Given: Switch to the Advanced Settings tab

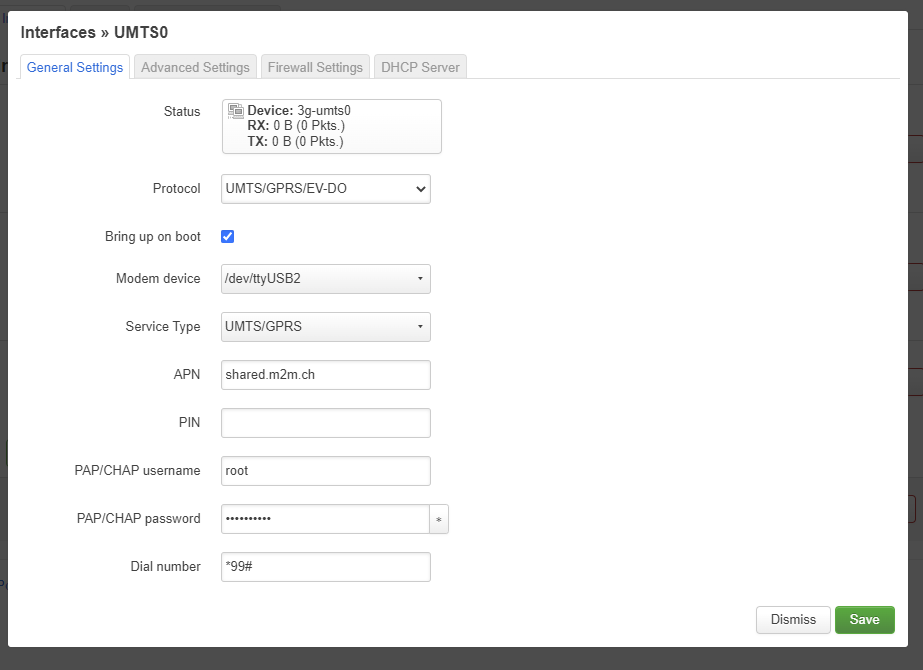Looking at the screenshot, I should click(195, 67).
